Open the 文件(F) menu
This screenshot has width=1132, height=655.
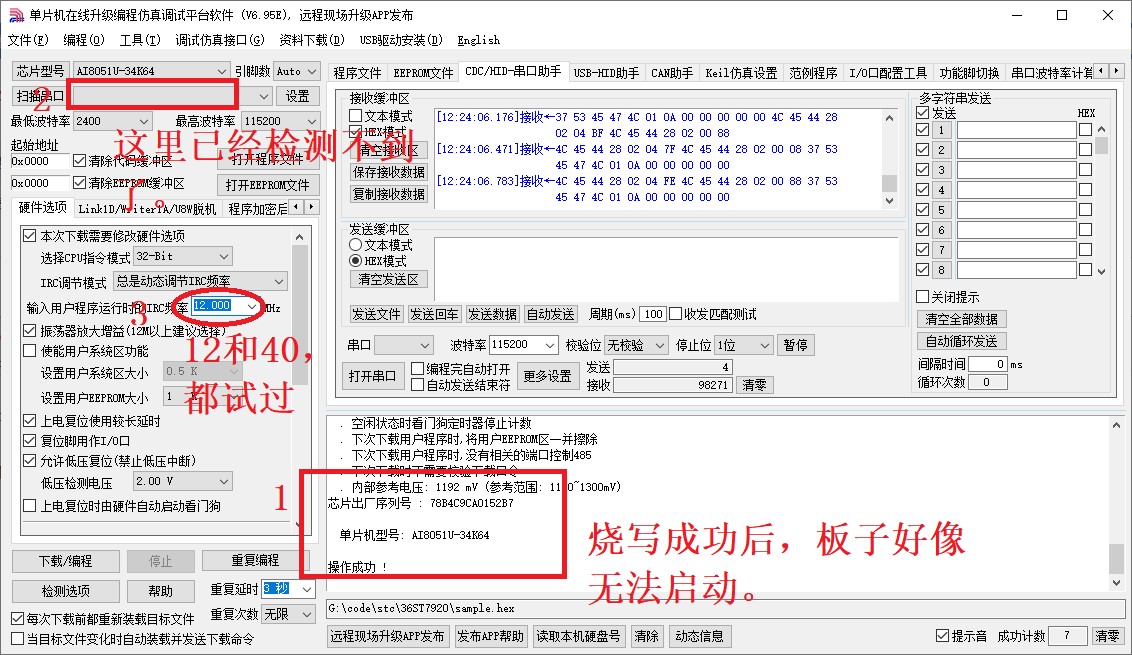coord(28,40)
